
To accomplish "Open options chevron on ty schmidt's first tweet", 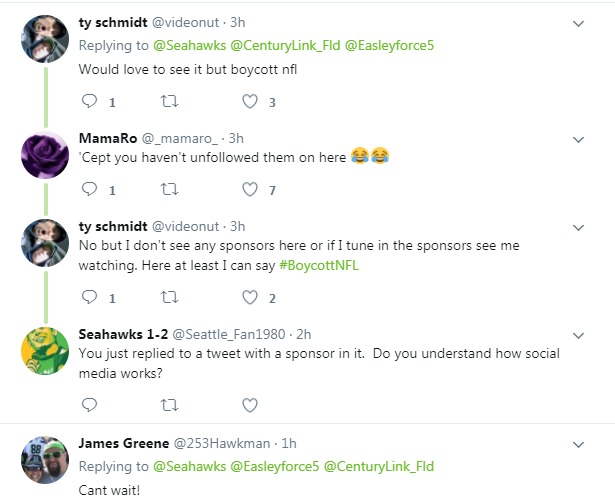I will click(578, 23).
